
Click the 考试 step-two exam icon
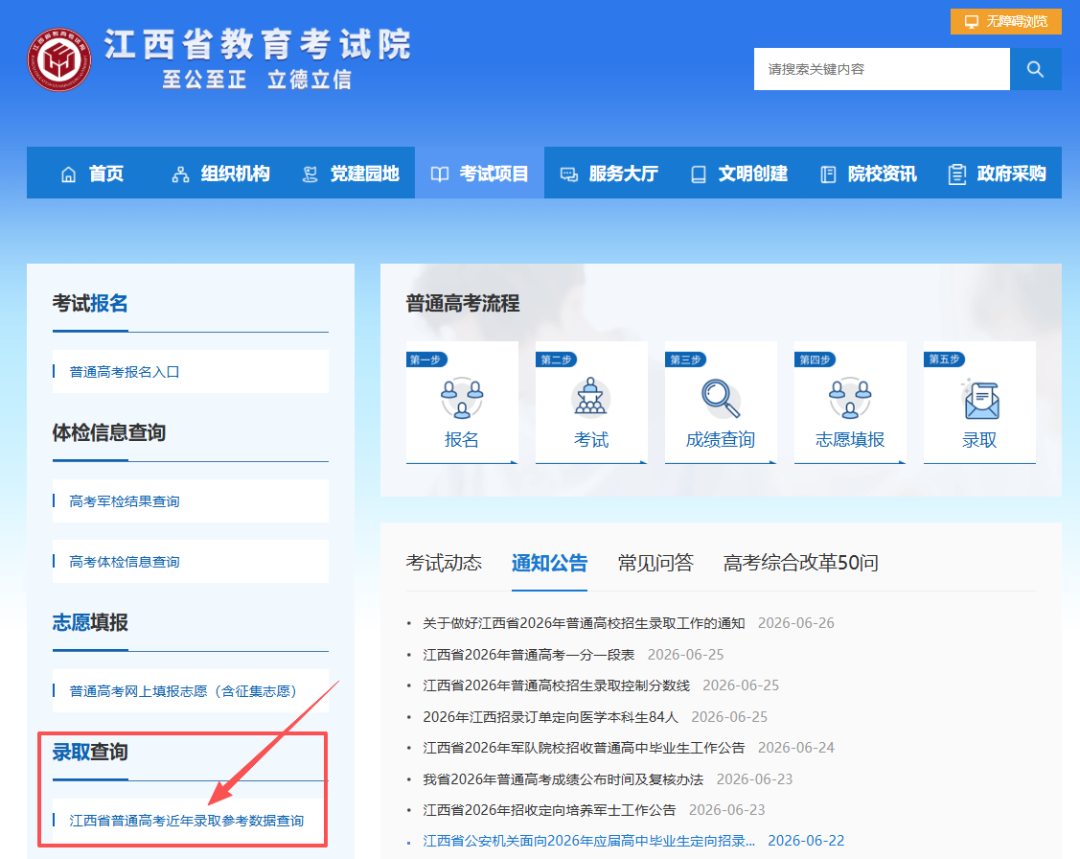pyautogui.click(x=591, y=396)
